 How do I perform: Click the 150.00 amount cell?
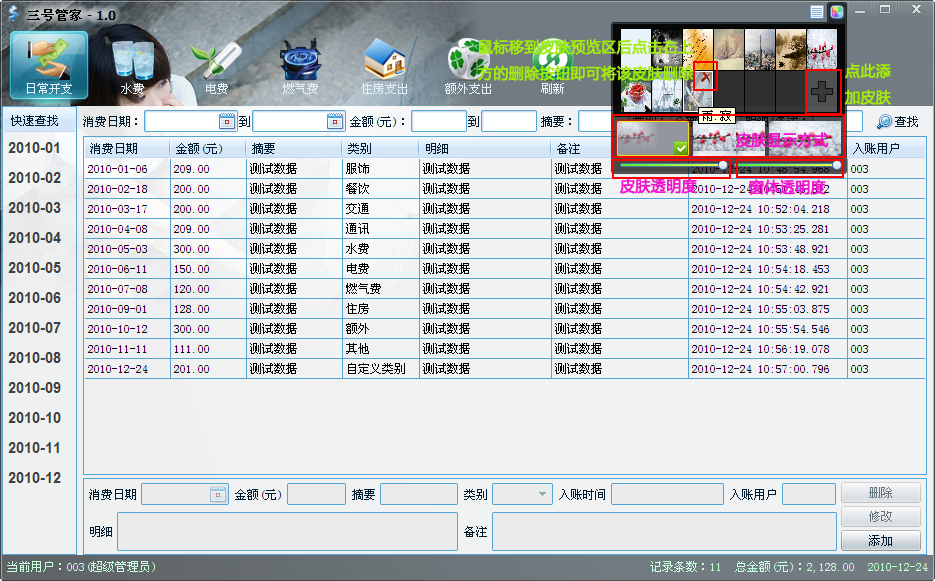point(208,269)
